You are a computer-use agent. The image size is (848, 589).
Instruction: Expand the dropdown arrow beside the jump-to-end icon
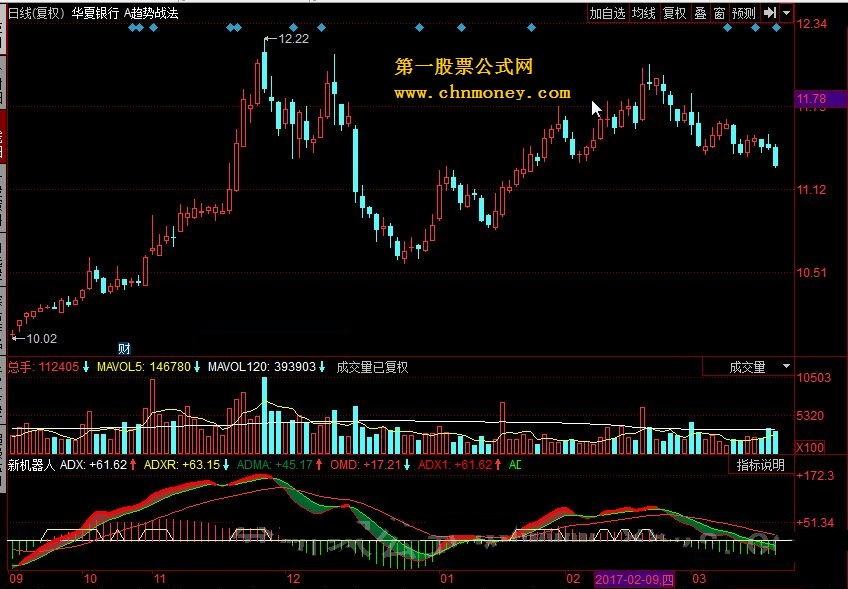(786, 13)
